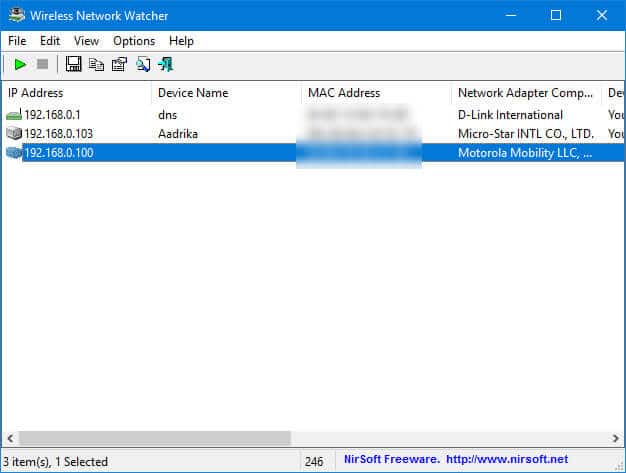Sort by the MAC Address column header
The height and width of the screenshot is (473, 626).
(x=375, y=93)
